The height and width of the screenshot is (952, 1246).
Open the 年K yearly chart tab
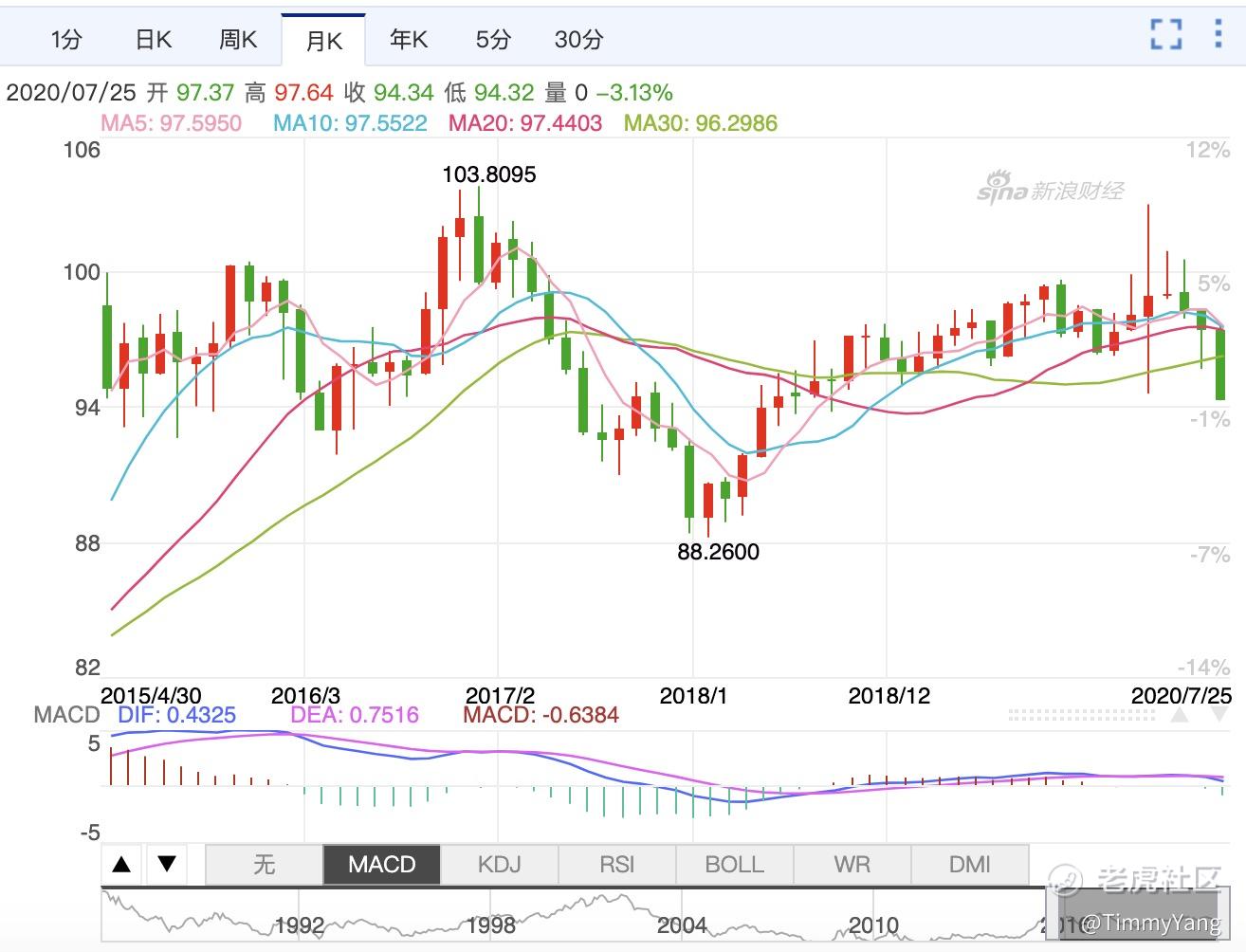coord(409,40)
